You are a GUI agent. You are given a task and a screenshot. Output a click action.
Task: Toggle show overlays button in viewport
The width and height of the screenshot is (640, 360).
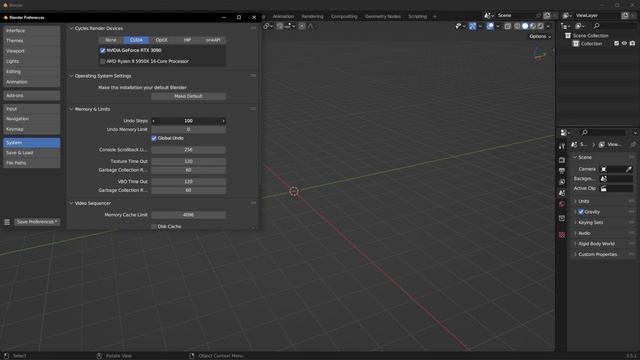[490, 26]
